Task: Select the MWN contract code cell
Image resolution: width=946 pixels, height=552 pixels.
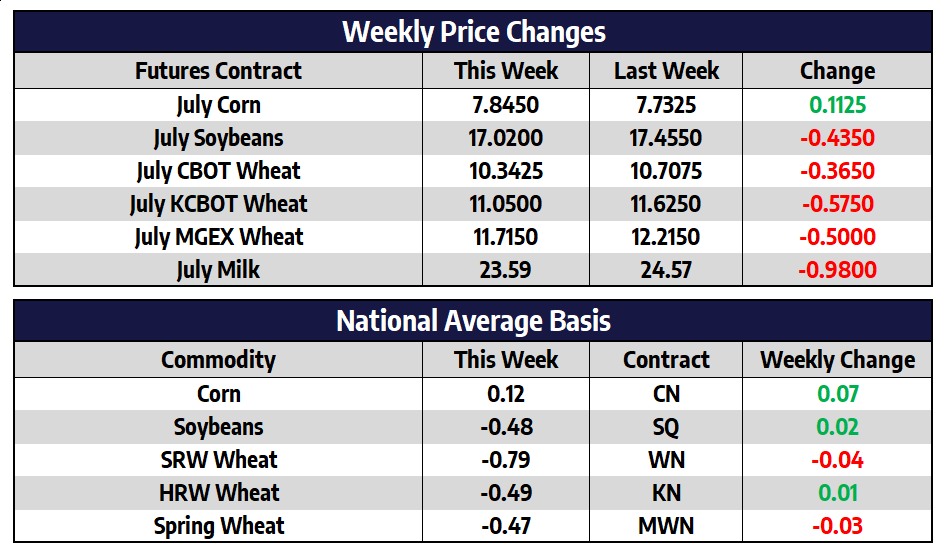Action: (666, 526)
